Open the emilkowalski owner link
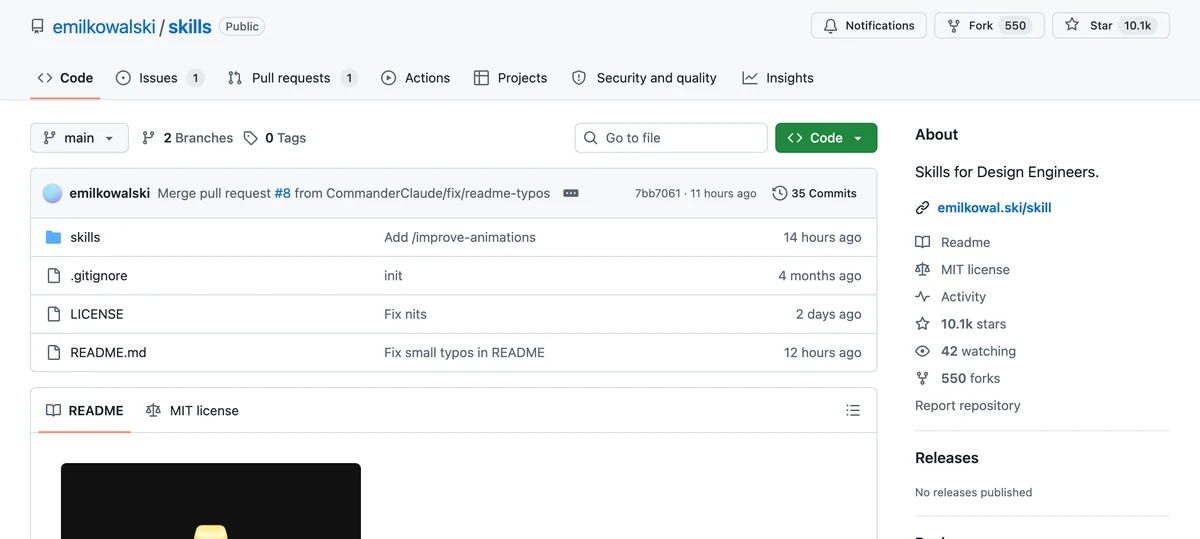1200x539 pixels. tap(104, 27)
